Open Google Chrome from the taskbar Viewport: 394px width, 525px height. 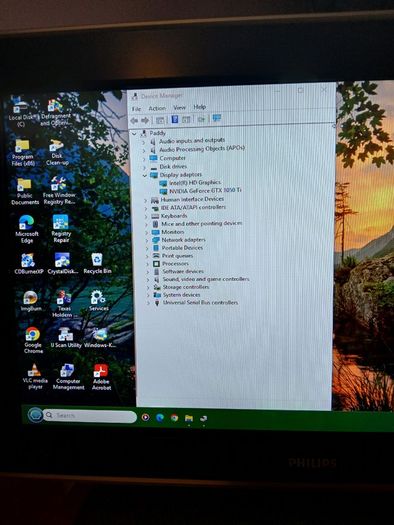[x=174, y=418]
